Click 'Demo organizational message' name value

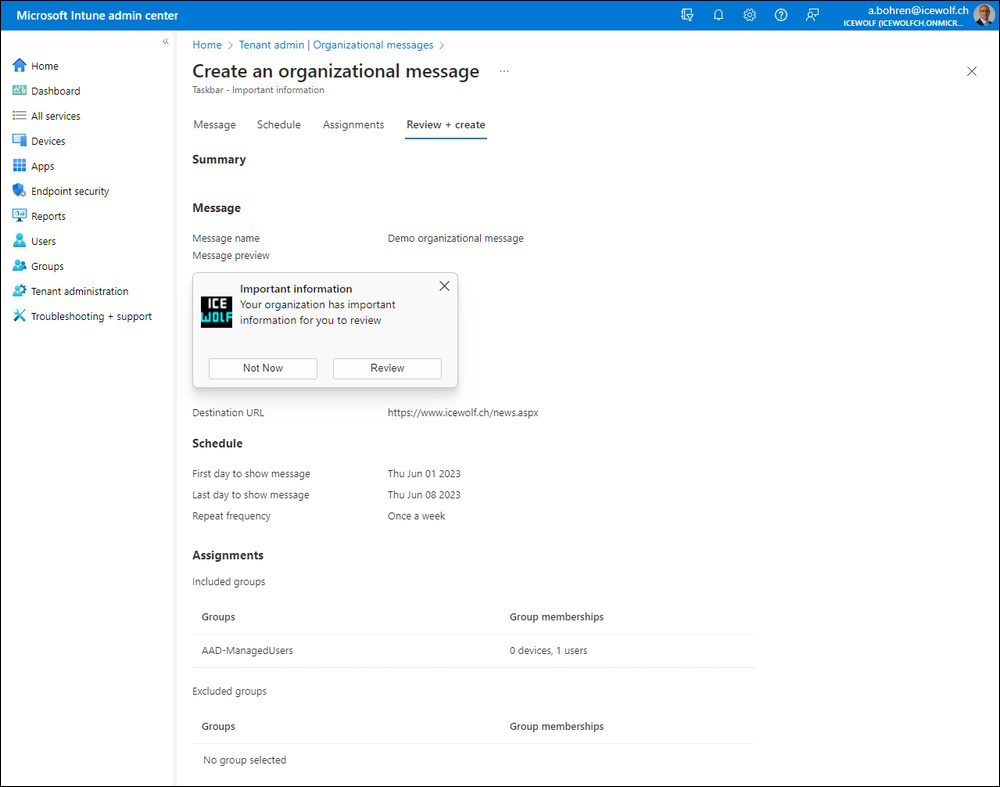coord(455,239)
